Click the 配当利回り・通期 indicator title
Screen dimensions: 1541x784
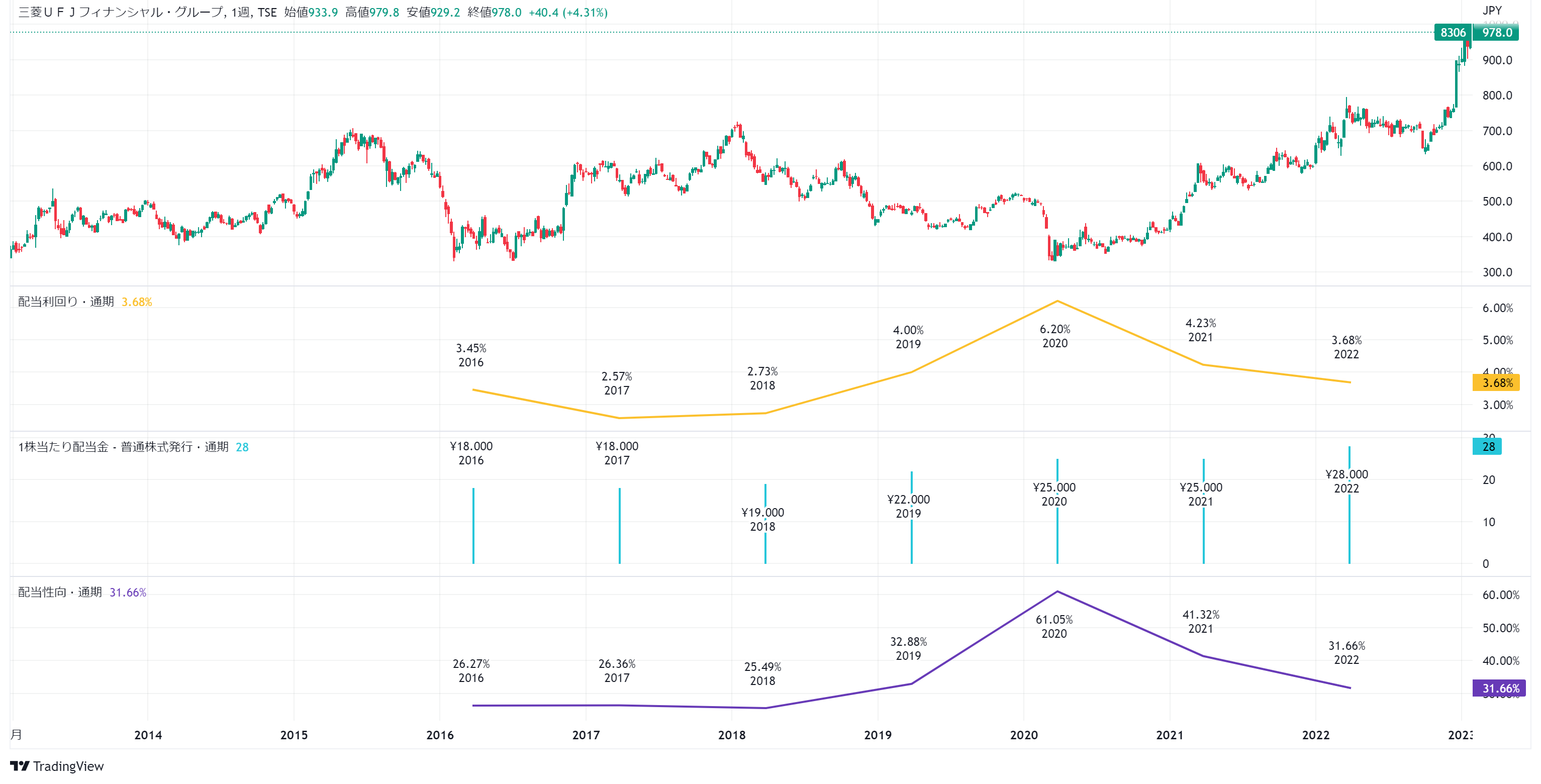coord(66,302)
